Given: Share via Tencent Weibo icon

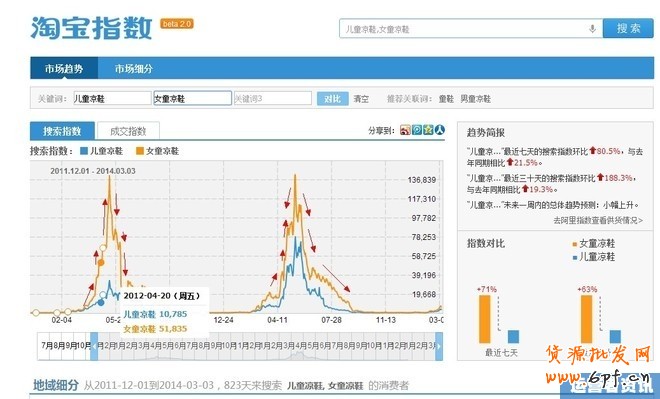Looking at the screenshot, I should tap(417, 130).
